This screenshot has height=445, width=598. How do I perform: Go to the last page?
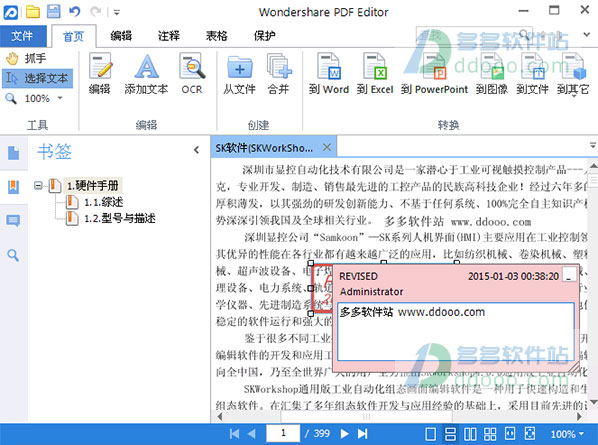362,434
